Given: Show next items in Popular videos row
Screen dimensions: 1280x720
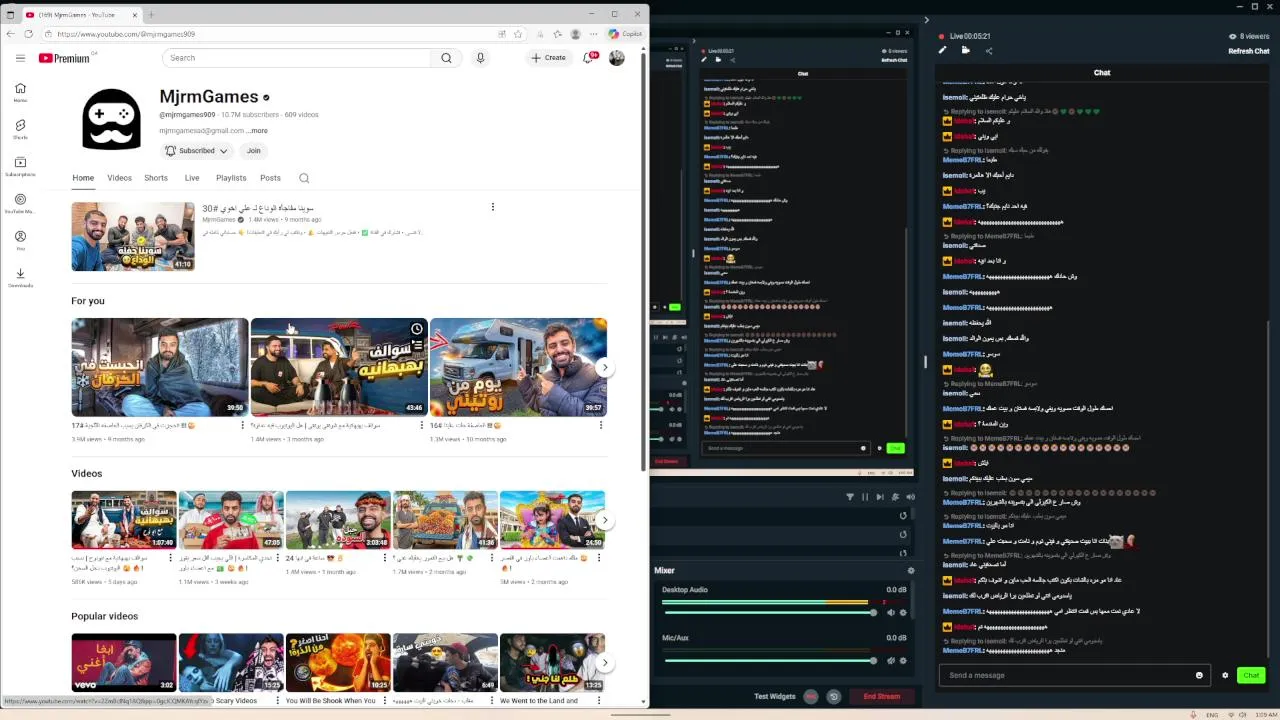Looking at the screenshot, I should tap(604, 662).
